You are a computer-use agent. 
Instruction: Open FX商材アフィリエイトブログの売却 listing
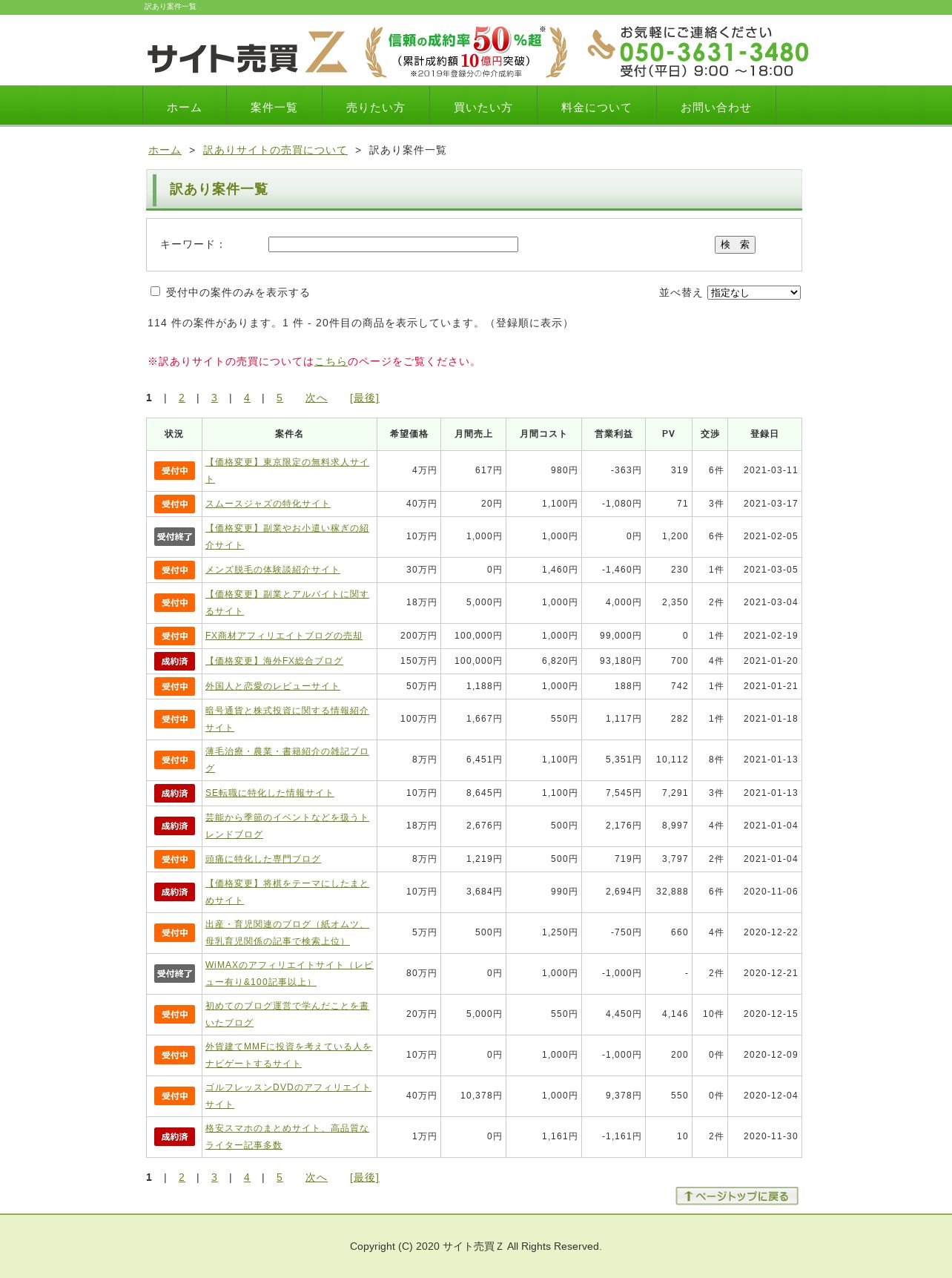point(284,636)
